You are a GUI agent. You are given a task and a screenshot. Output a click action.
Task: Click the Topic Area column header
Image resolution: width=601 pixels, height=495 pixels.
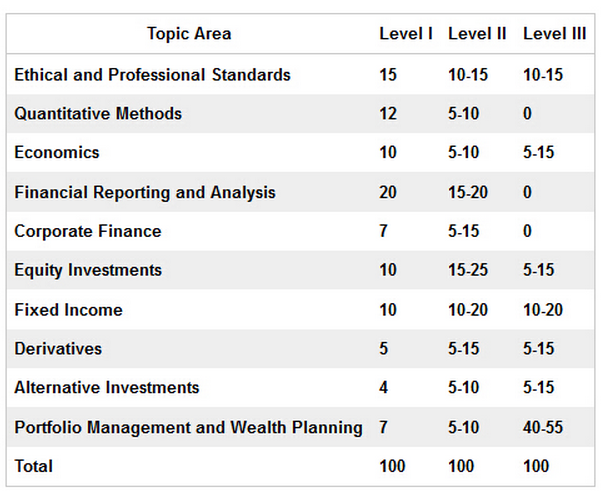click(x=189, y=34)
